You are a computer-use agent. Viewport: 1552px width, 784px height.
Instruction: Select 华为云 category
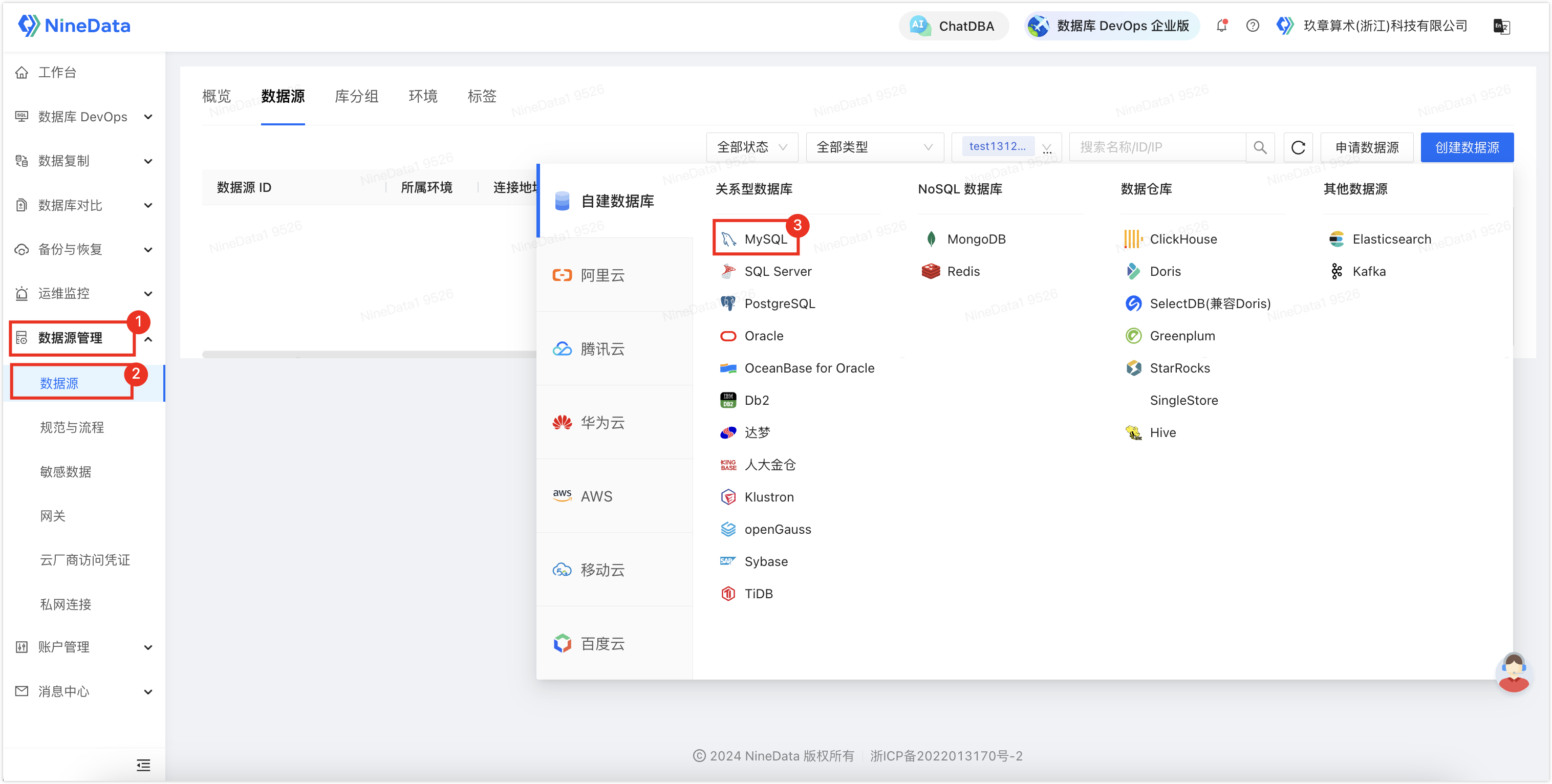pyautogui.click(x=615, y=422)
